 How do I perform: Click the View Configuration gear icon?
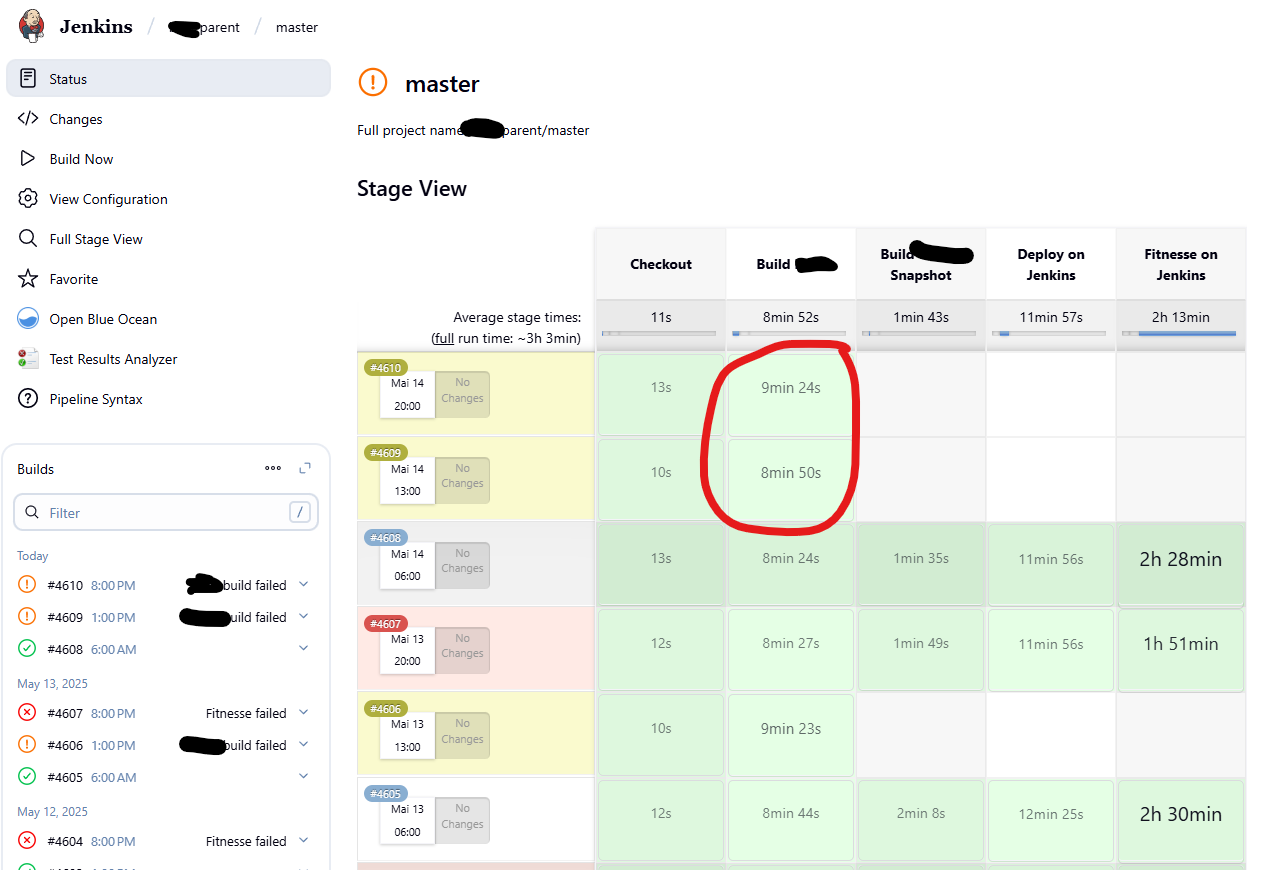pos(28,199)
